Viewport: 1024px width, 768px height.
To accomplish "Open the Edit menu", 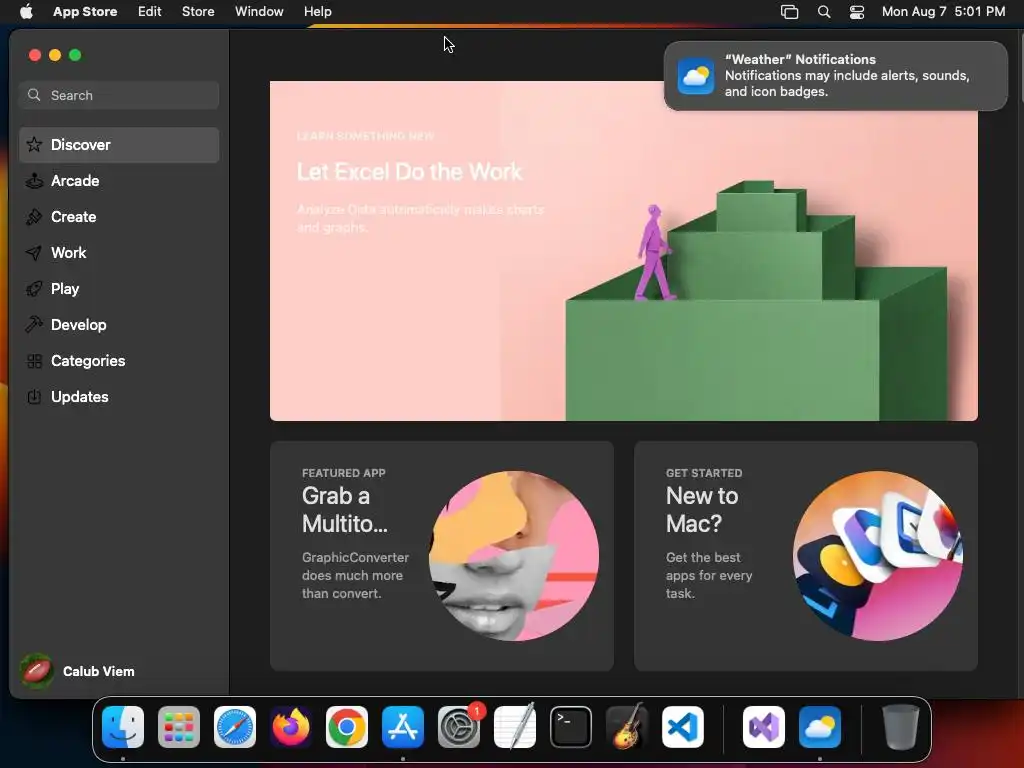I will [x=150, y=12].
